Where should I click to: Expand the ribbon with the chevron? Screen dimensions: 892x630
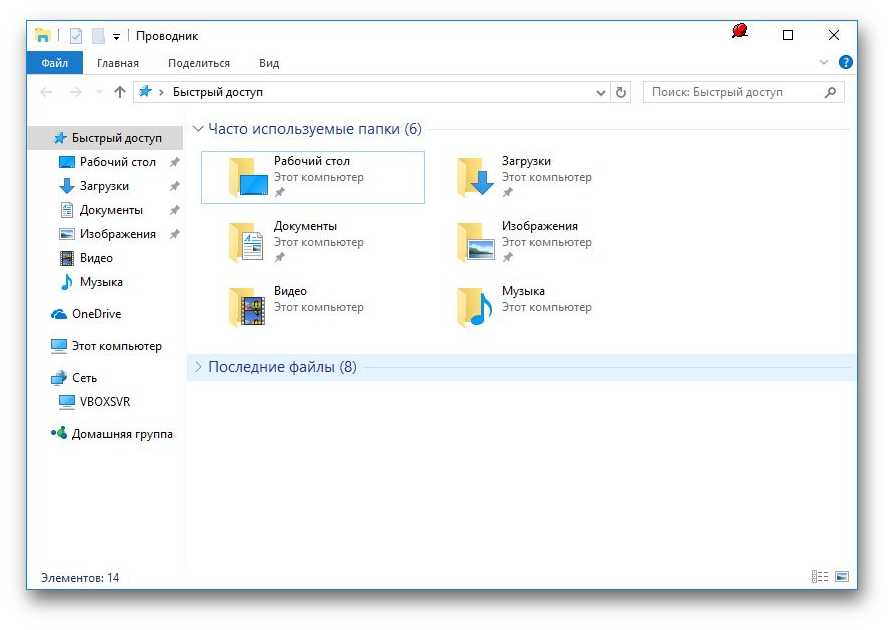pos(825,62)
